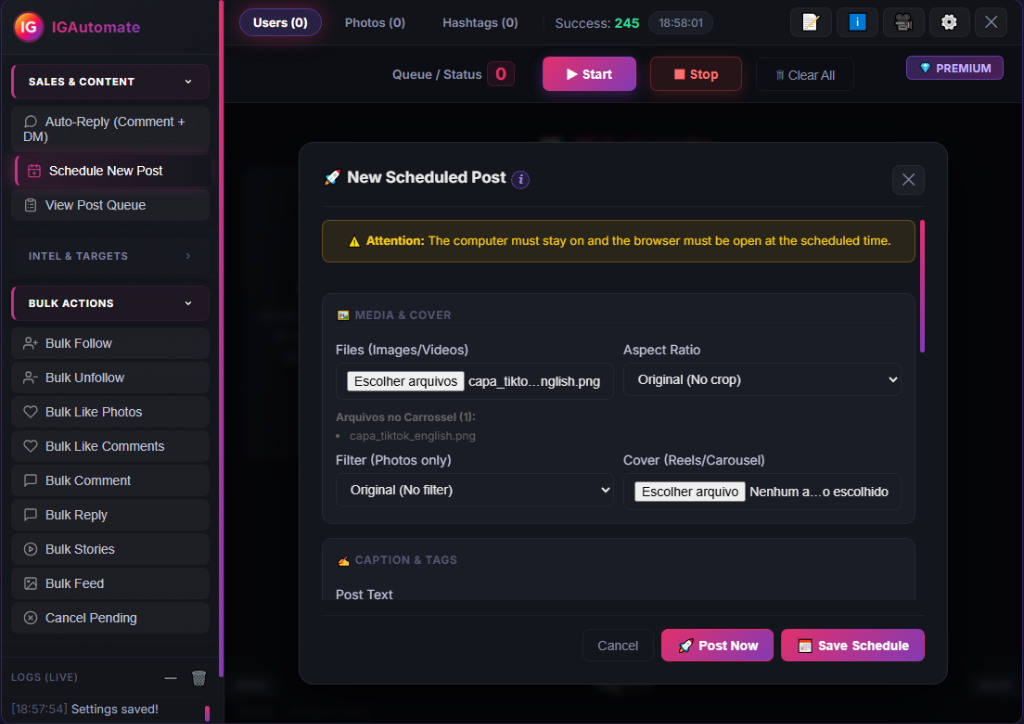
Task: Click the Post Text label
Action: 364,595
